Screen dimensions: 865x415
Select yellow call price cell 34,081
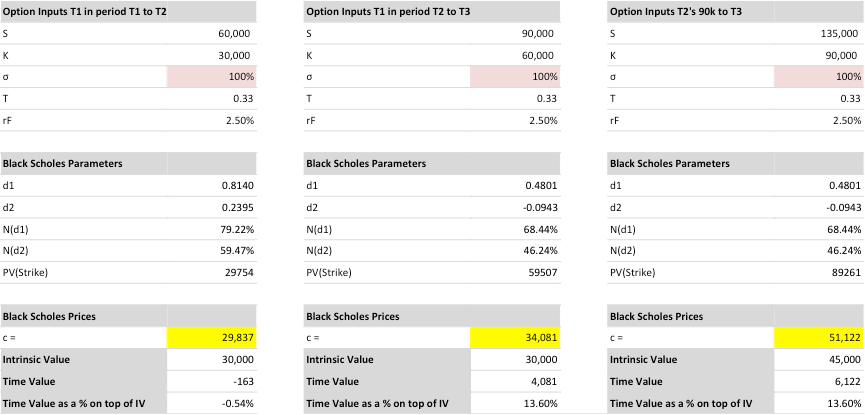point(515,338)
